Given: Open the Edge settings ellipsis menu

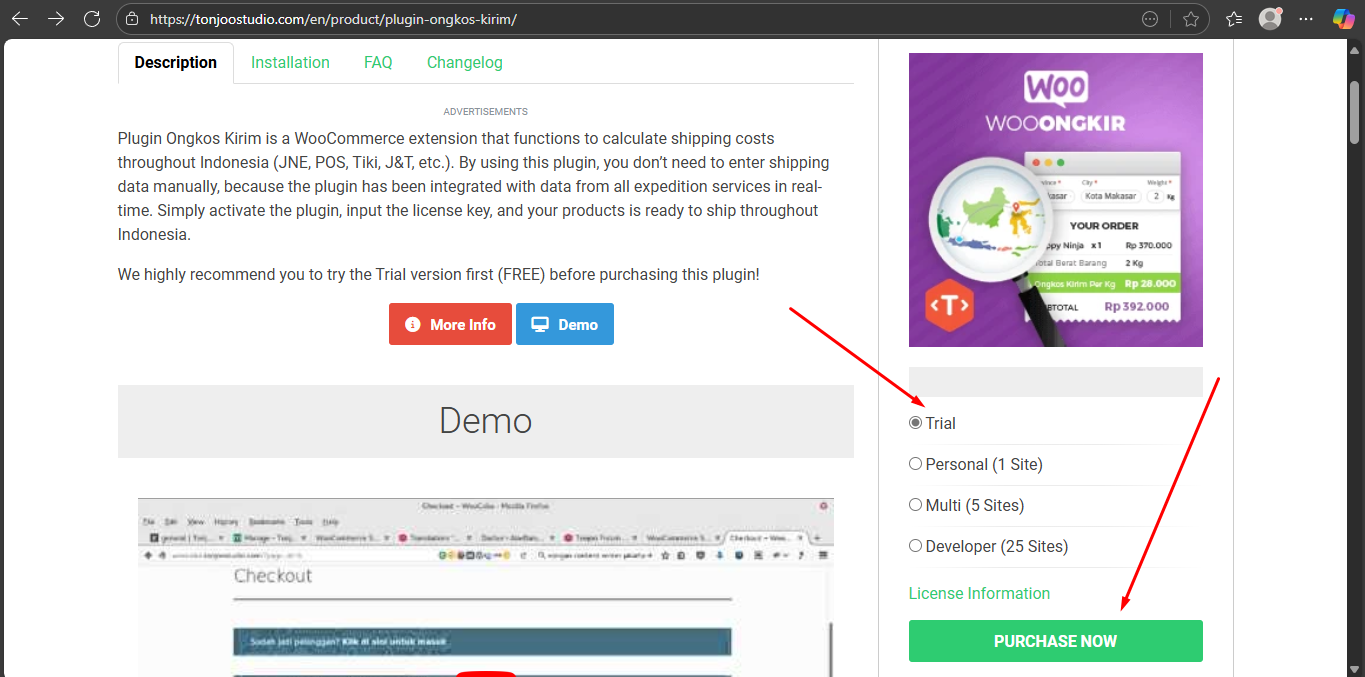Looking at the screenshot, I should click(x=1306, y=19).
